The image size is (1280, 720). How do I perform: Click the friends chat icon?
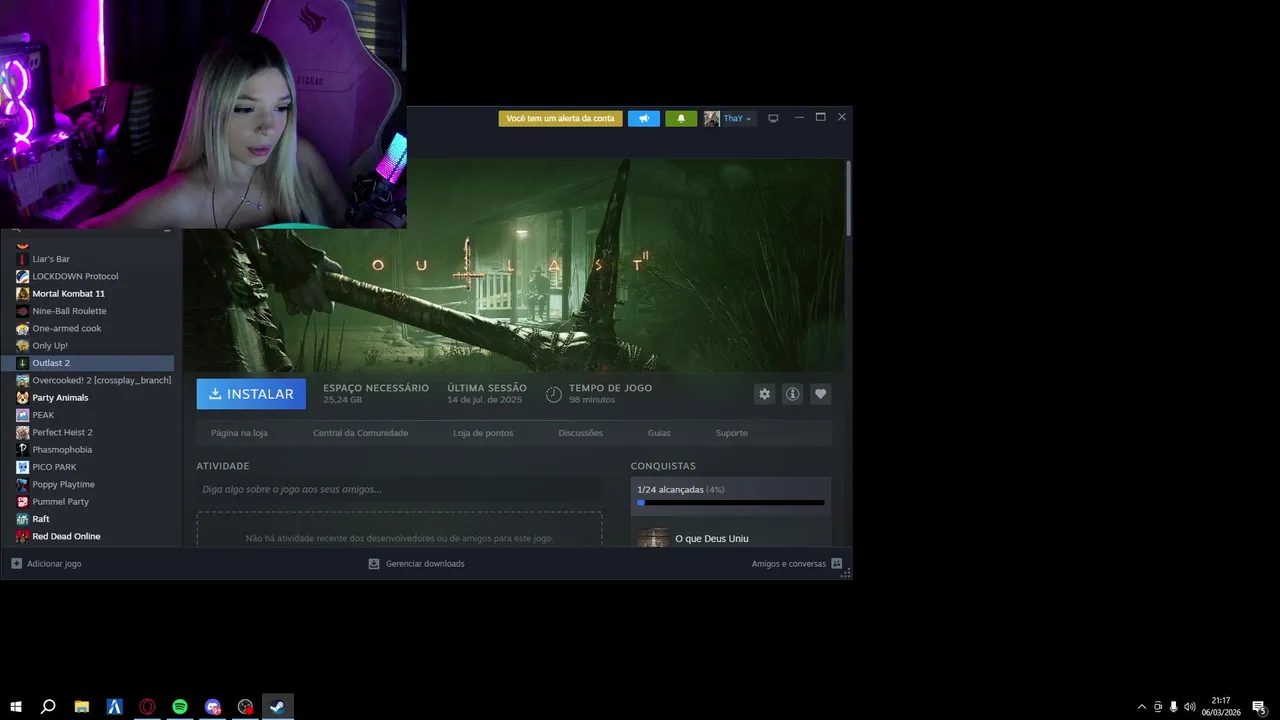click(837, 564)
